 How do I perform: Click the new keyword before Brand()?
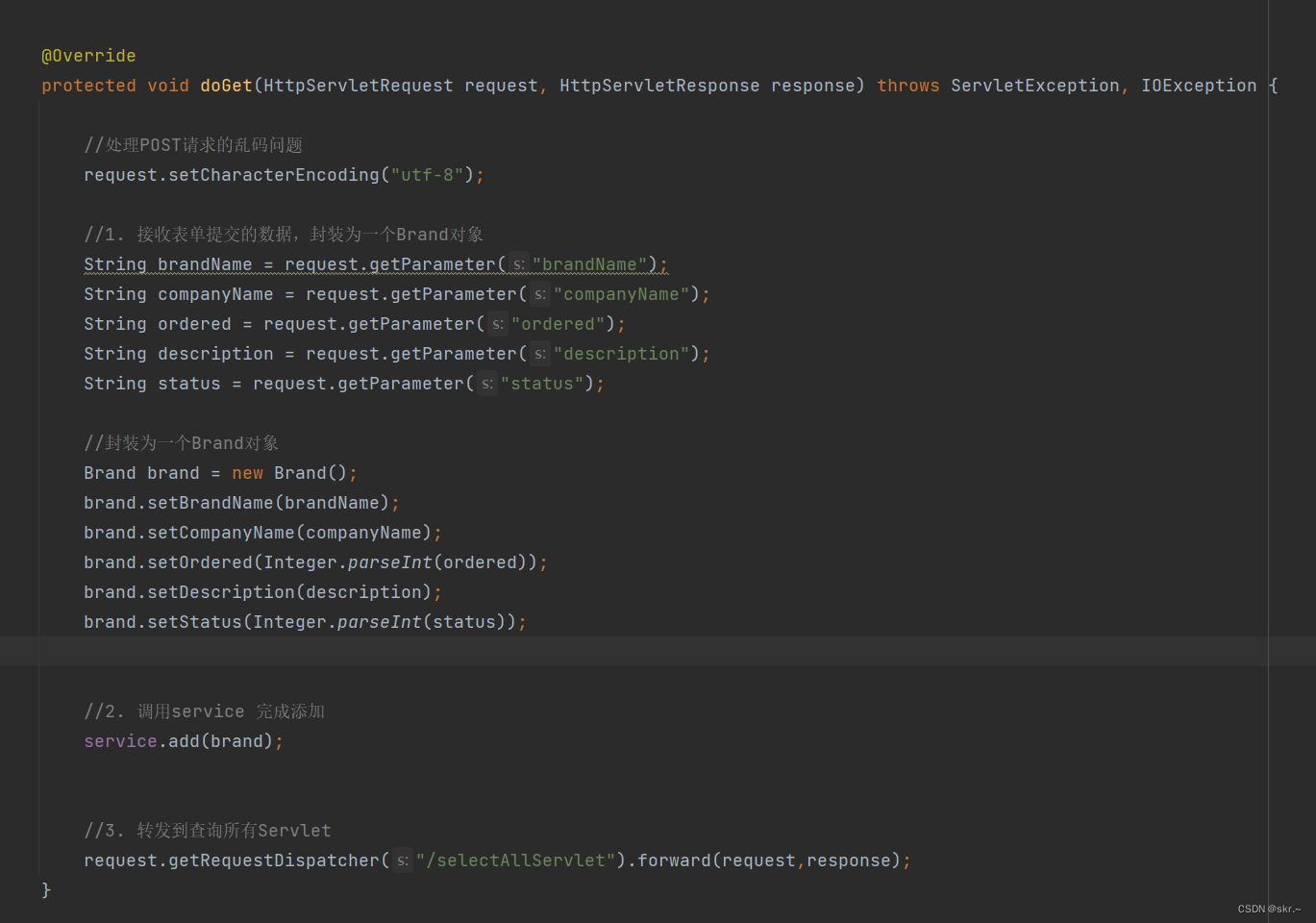point(247,472)
